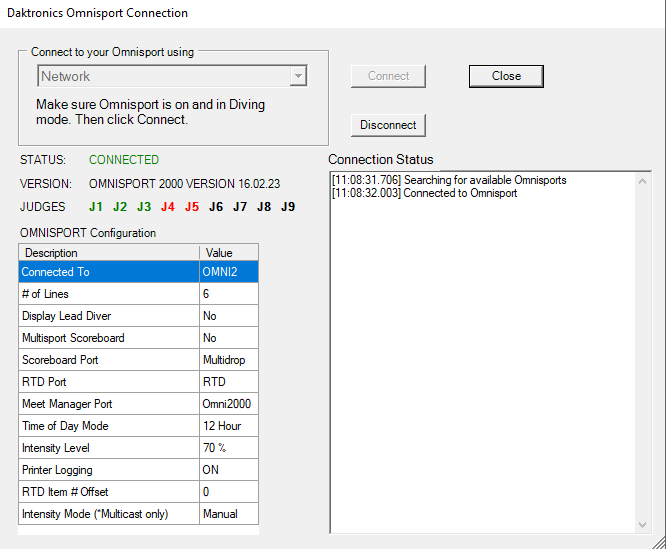666x549 pixels.
Task: Click the RTD Port value RTD
Action: 229,382
